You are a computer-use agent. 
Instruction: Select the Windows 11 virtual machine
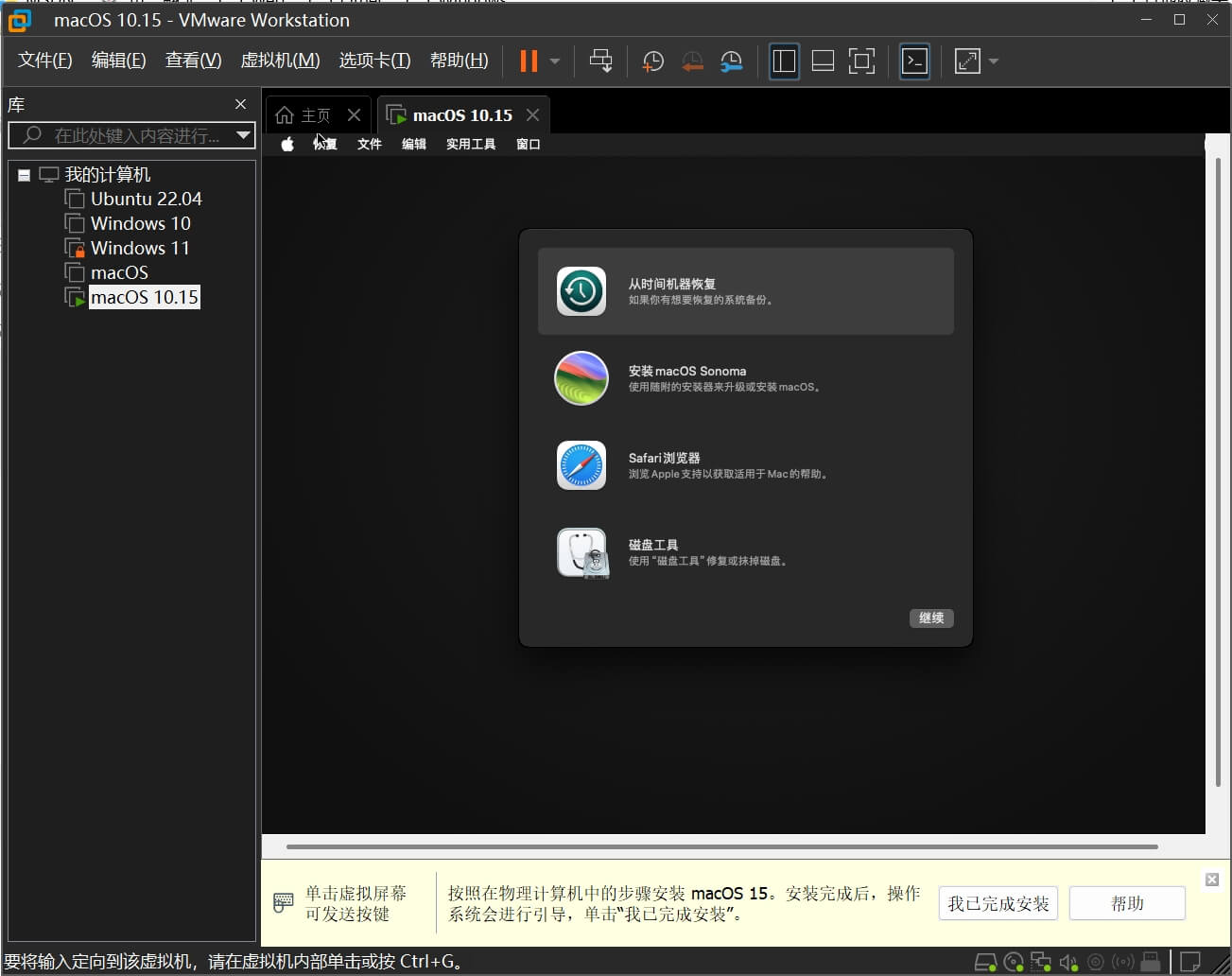click(140, 248)
